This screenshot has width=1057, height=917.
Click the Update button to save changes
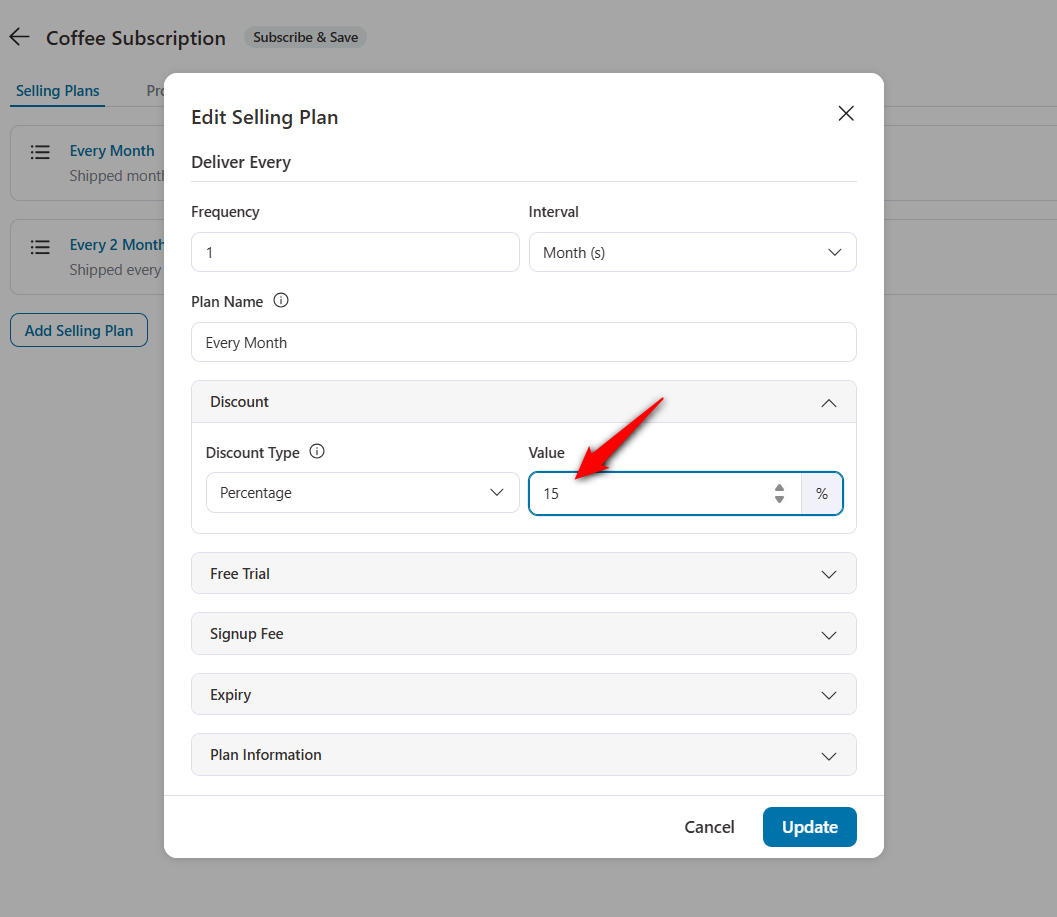coord(809,827)
